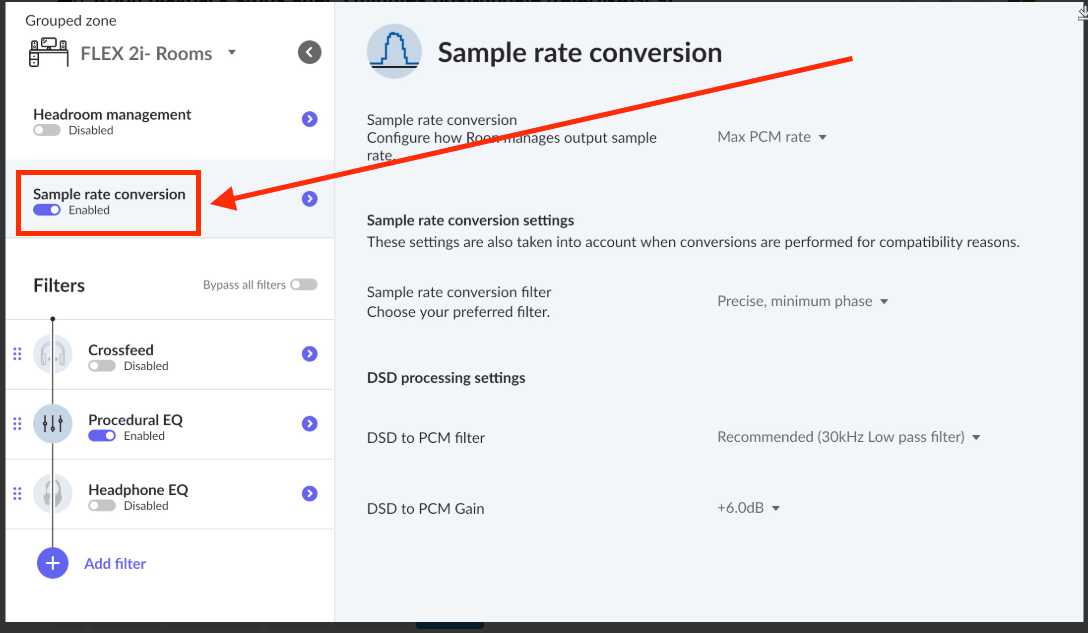
Task: Toggle the Procedural EQ switch off
Action: 102,436
